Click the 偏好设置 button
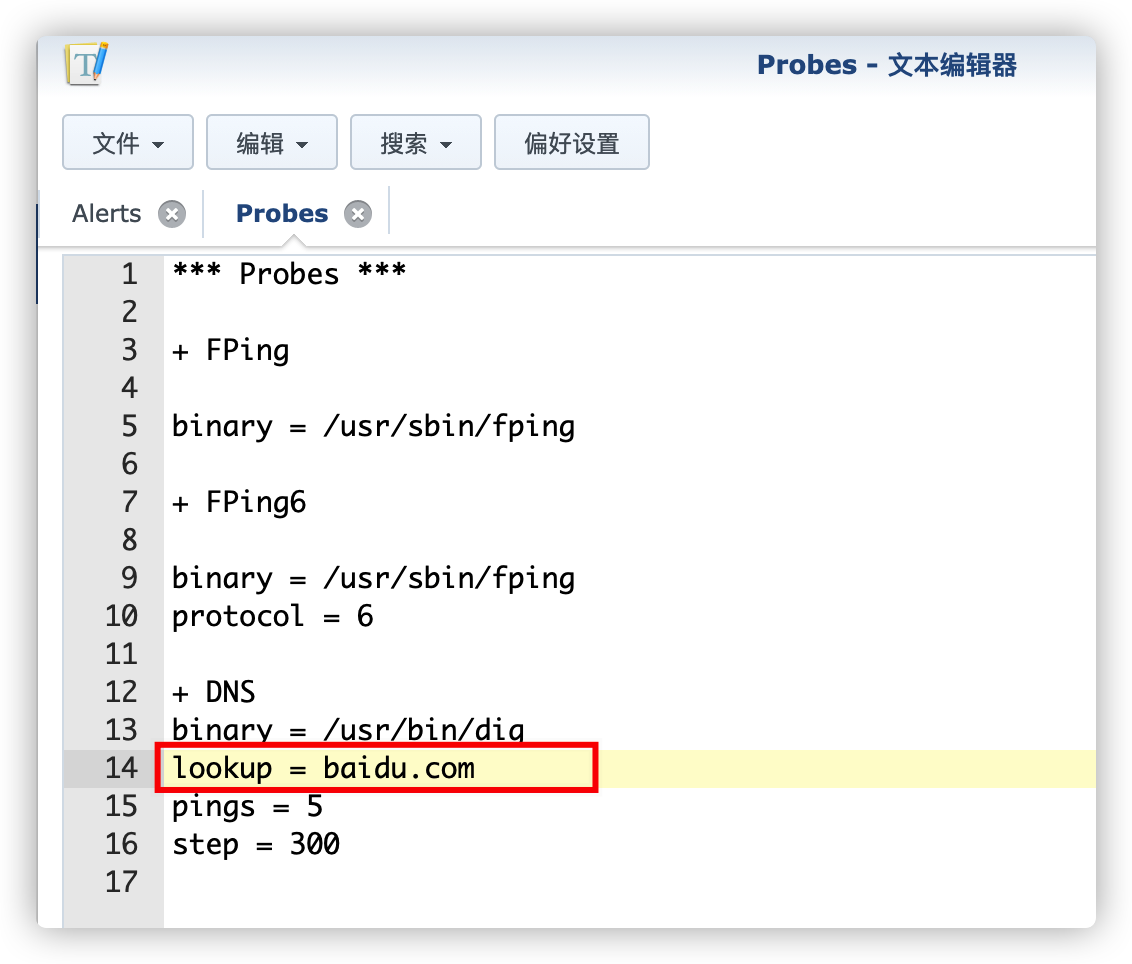The height and width of the screenshot is (964, 1132). pos(572,143)
